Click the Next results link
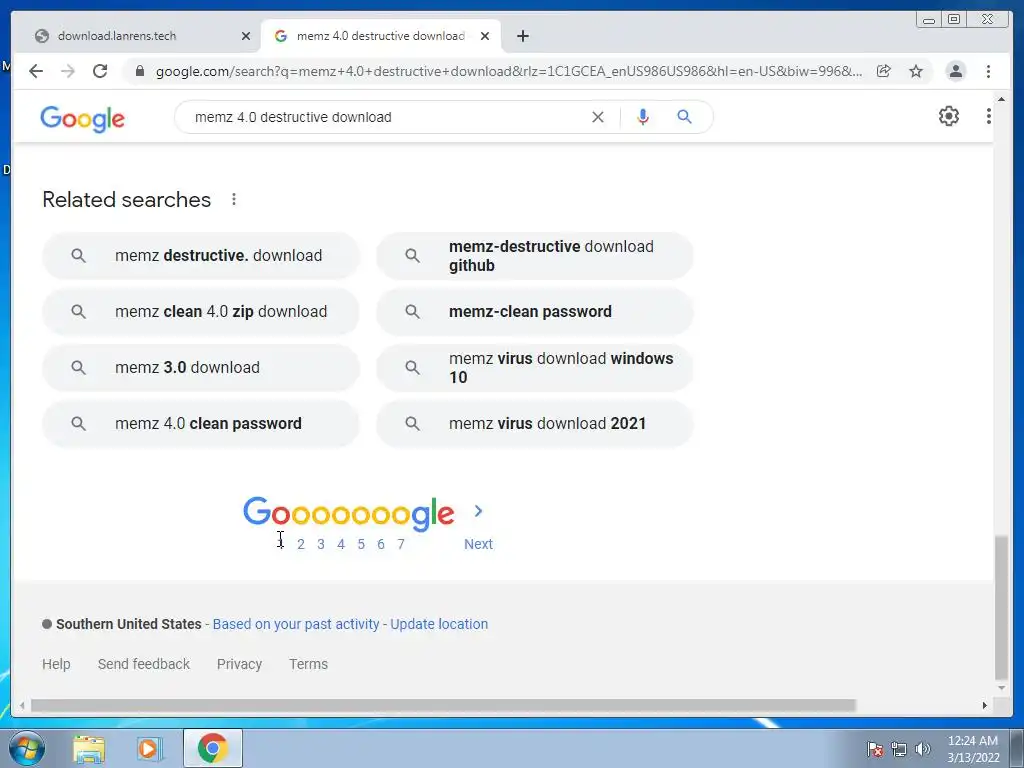The height and width of the screenshot is (768, 1024). pyautogui.click(x=478, y=544)
